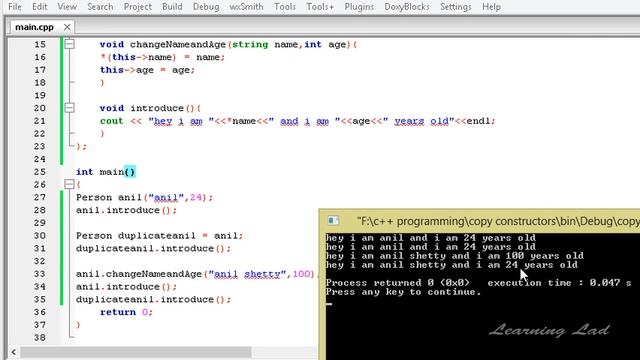This screenshot has width=640, height=360.
Task: Open the File menu
Action: [x=15, y=7]
